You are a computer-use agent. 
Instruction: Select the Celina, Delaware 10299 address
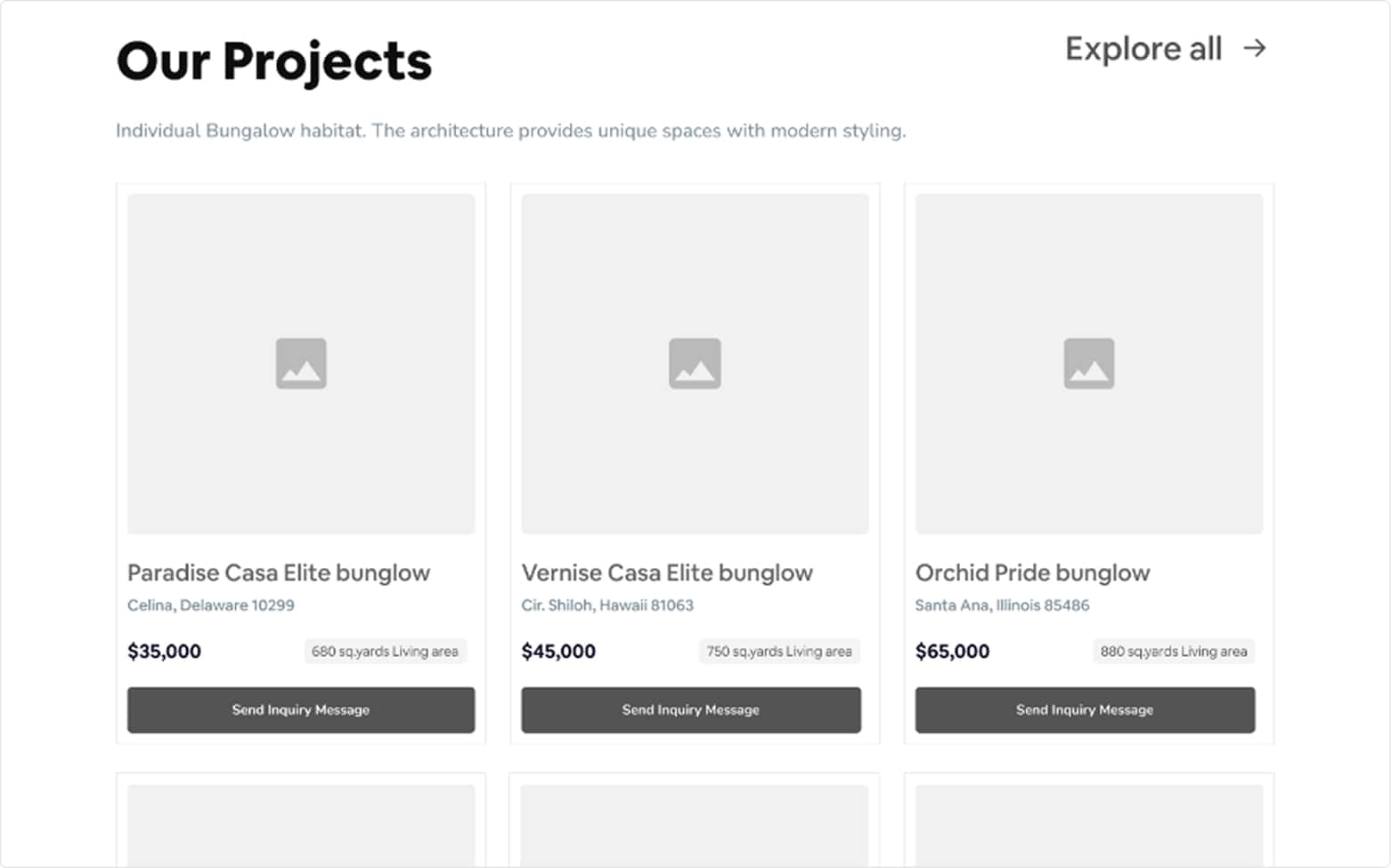click(211, 605)
